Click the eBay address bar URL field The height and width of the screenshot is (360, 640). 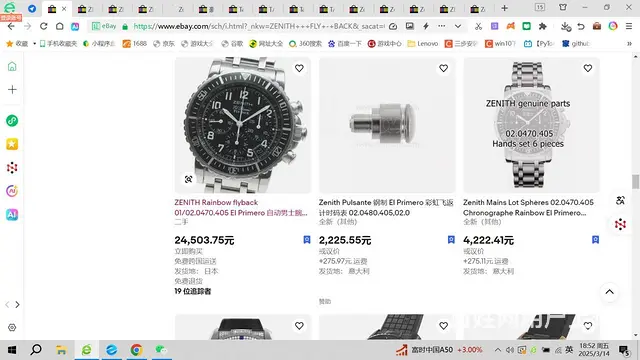pos(258,26)
